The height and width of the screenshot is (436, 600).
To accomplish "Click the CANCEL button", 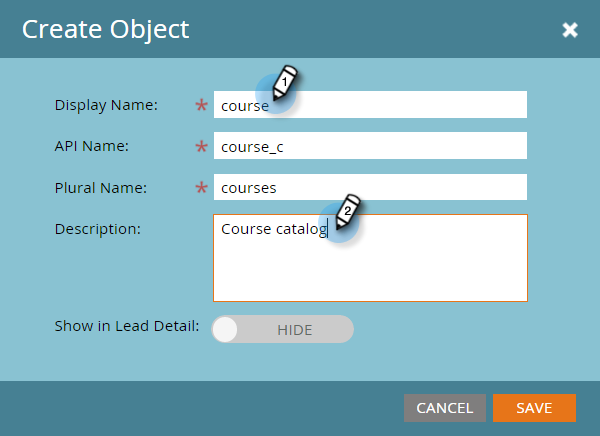I will click(x=445, y=407).
